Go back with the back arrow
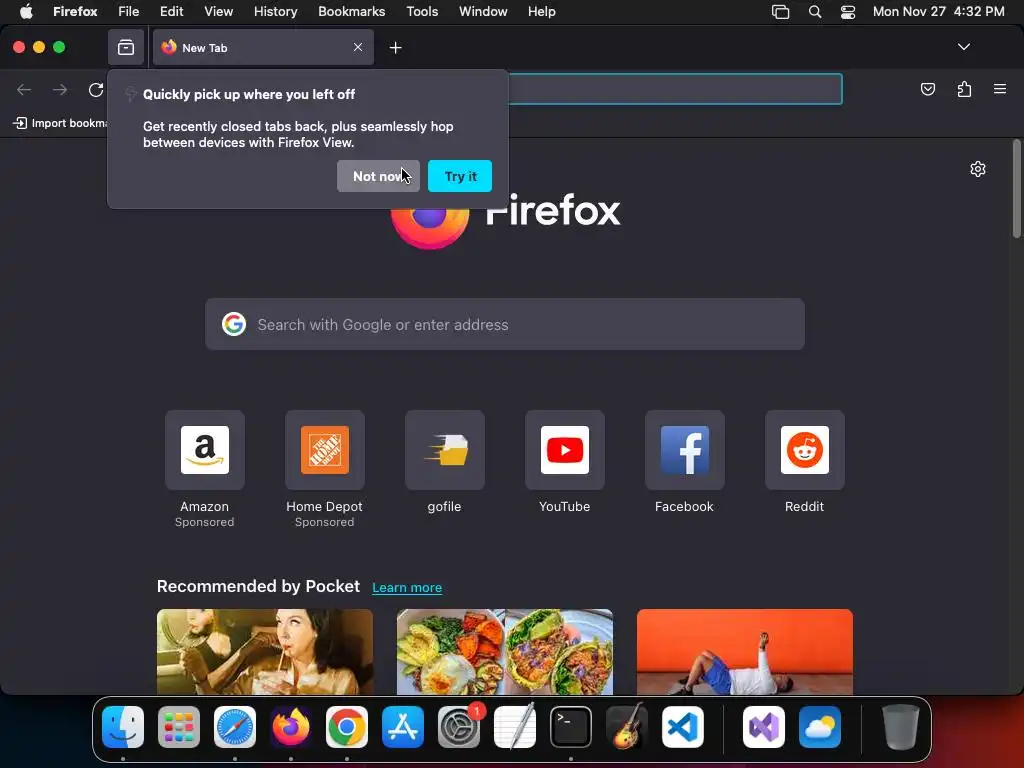Viewport: 1024px width, 768px height. (24, 89)
